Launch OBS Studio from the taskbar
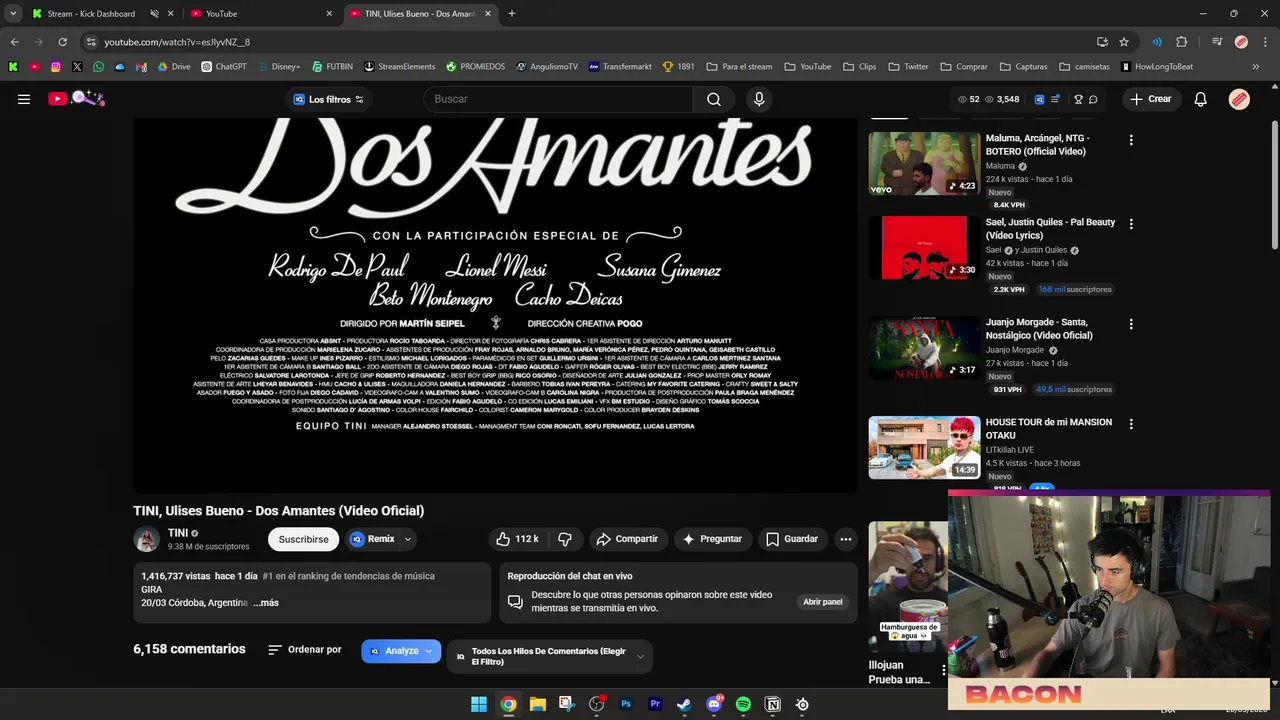The image size is (1280, 720). pyautogui.click(x=597, y=704)
